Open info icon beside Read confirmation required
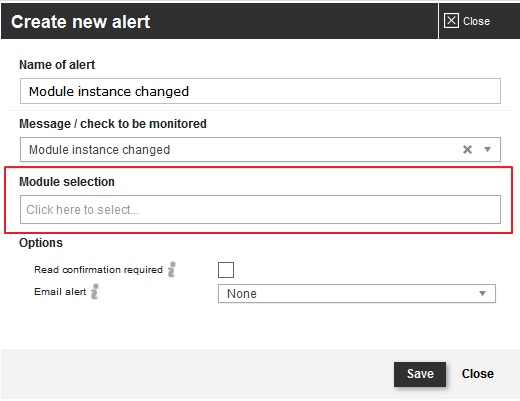The image size is (520, 401). pos(172,269)
